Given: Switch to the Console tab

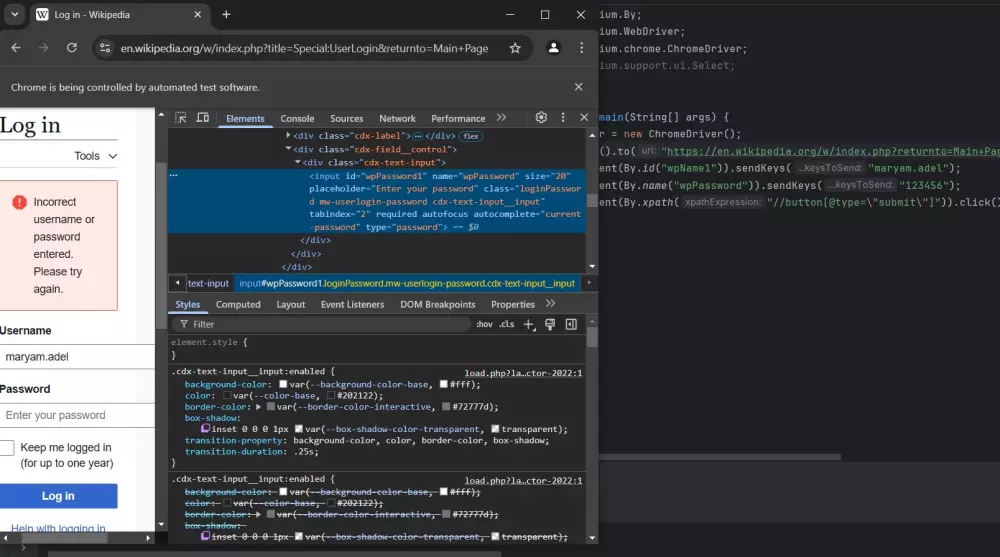Looking at the screenshot, I should (x=297, y=119).
